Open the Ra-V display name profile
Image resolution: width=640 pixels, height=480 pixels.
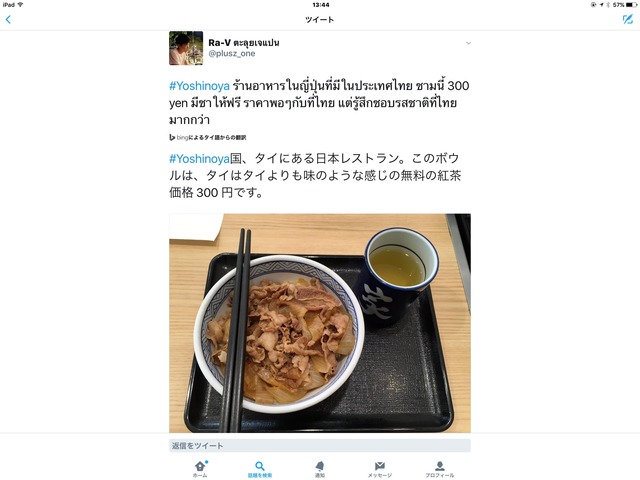tap(244, 42)
